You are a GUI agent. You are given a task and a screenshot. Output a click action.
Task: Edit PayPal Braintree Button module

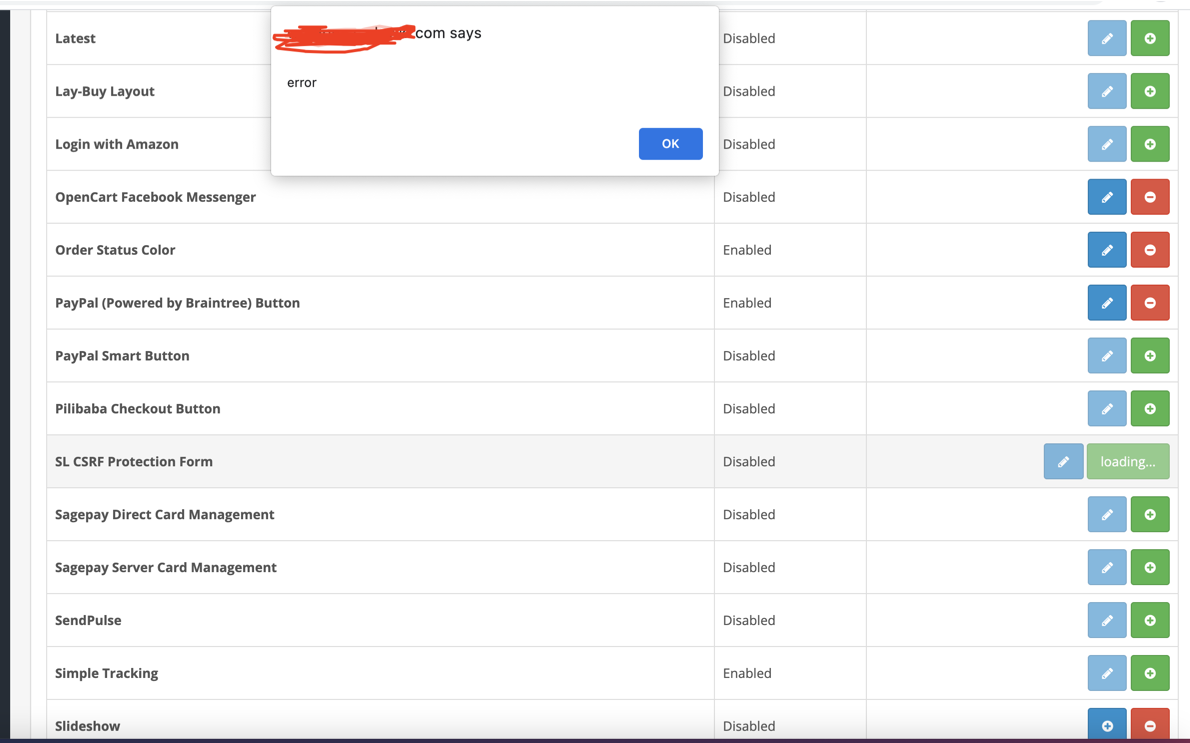pos(1107,303)
